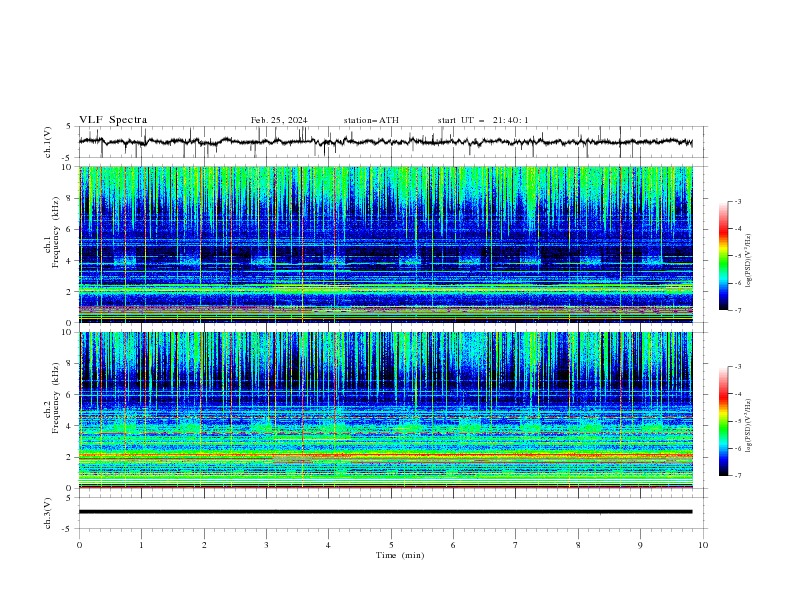Click the "-3" tick on ch.1 color bar

tap(737, 201)
